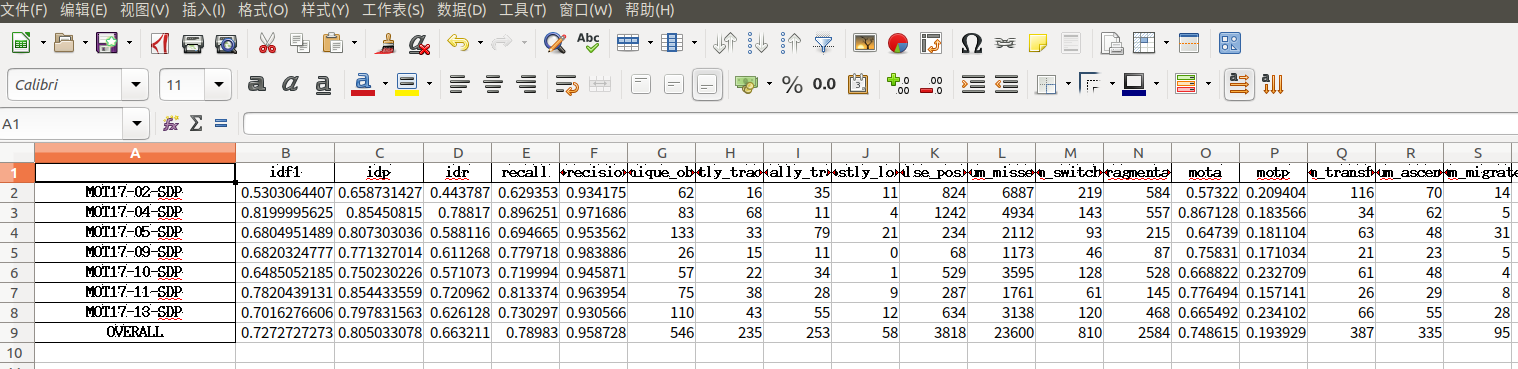Format cell as number 0.0

point(824,85)
